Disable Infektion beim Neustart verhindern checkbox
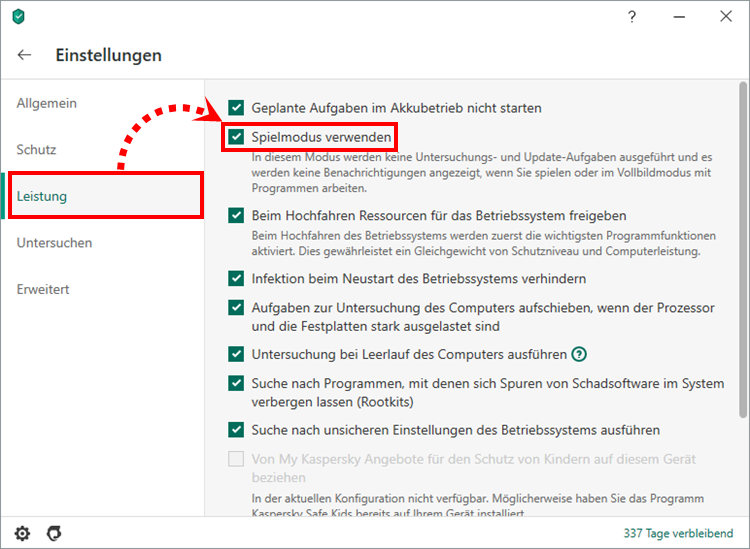The width and height of the screenshot is (750, 549). pos(236,279)
